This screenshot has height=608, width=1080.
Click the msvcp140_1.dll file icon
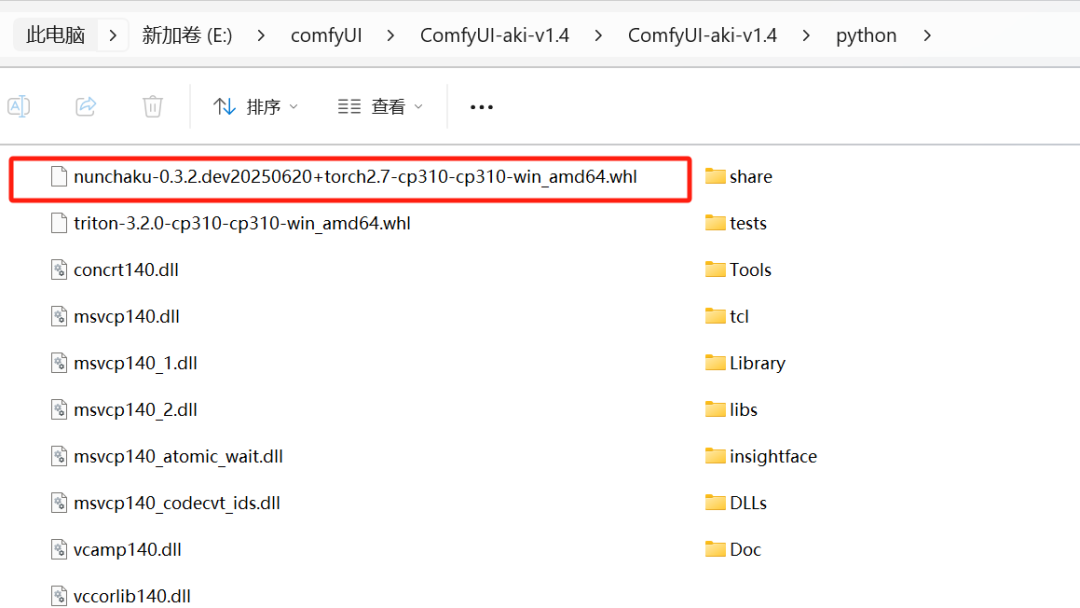(59, 364)
